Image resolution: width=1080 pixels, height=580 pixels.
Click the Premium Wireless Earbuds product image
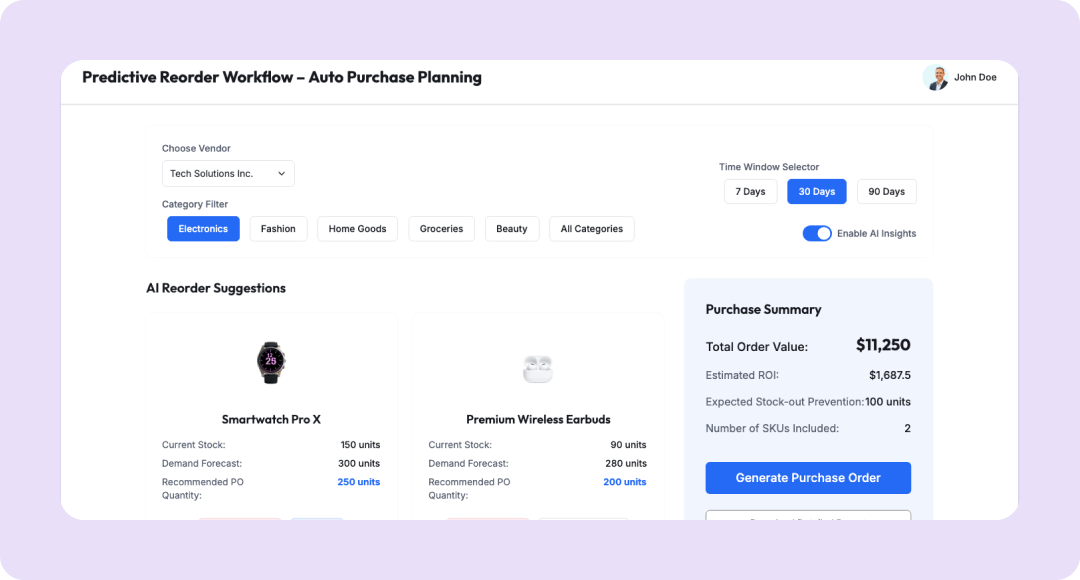538,369
